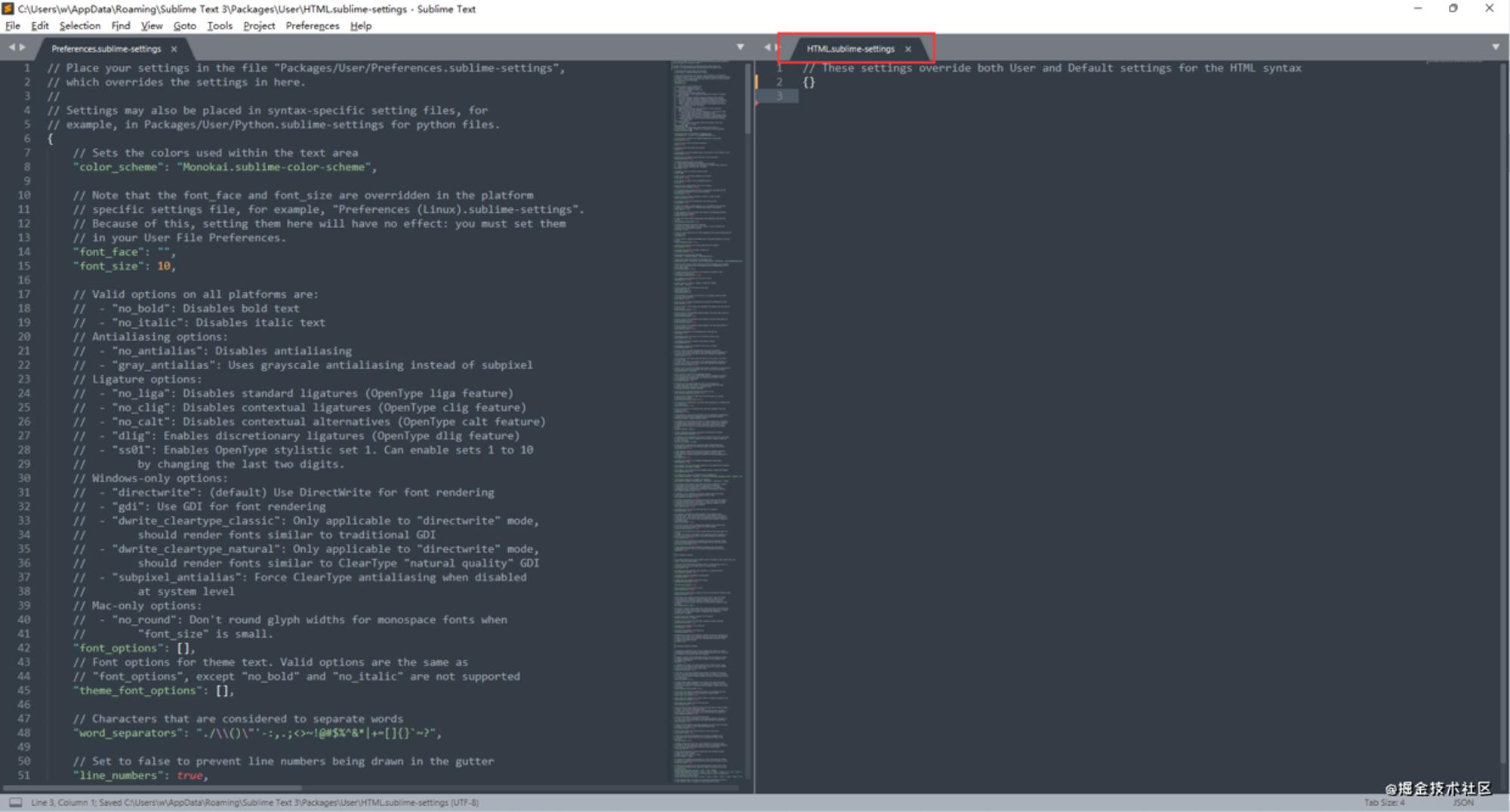
Task: Click the left pane vertical scrollbar
Action: point(748,99)
